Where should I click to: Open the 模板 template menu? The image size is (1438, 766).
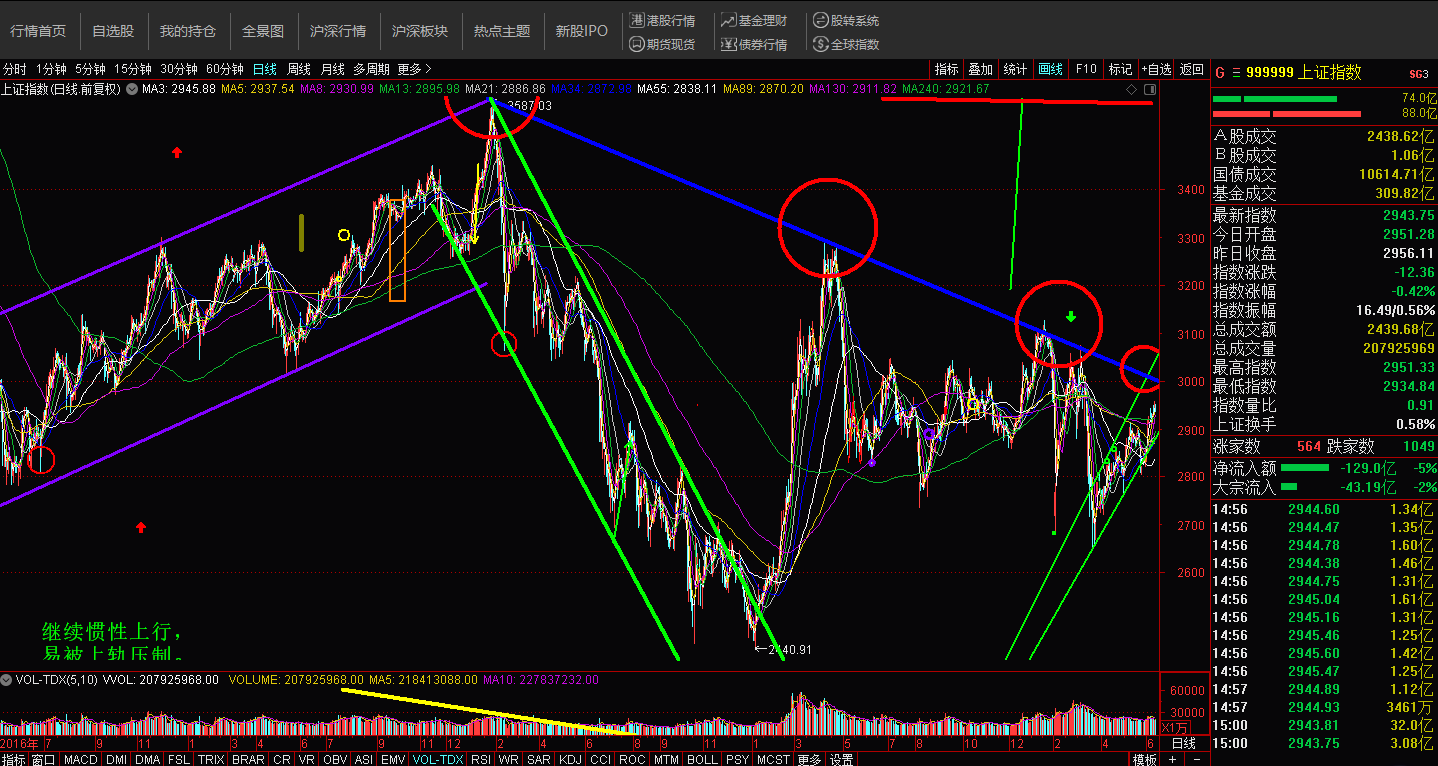[1144, 759]
